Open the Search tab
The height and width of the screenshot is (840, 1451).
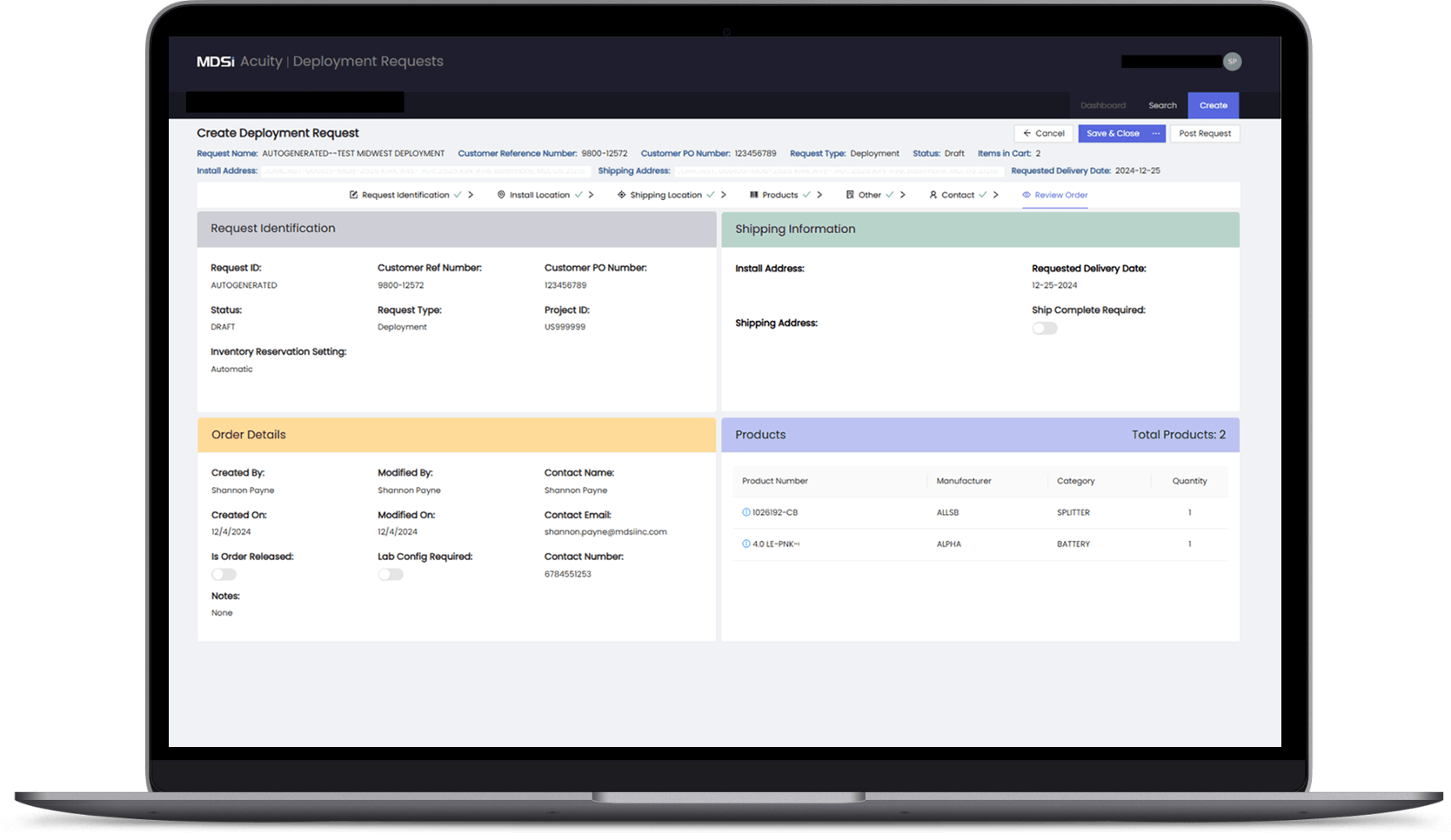pyautogui.click(x=1162, y=105)
